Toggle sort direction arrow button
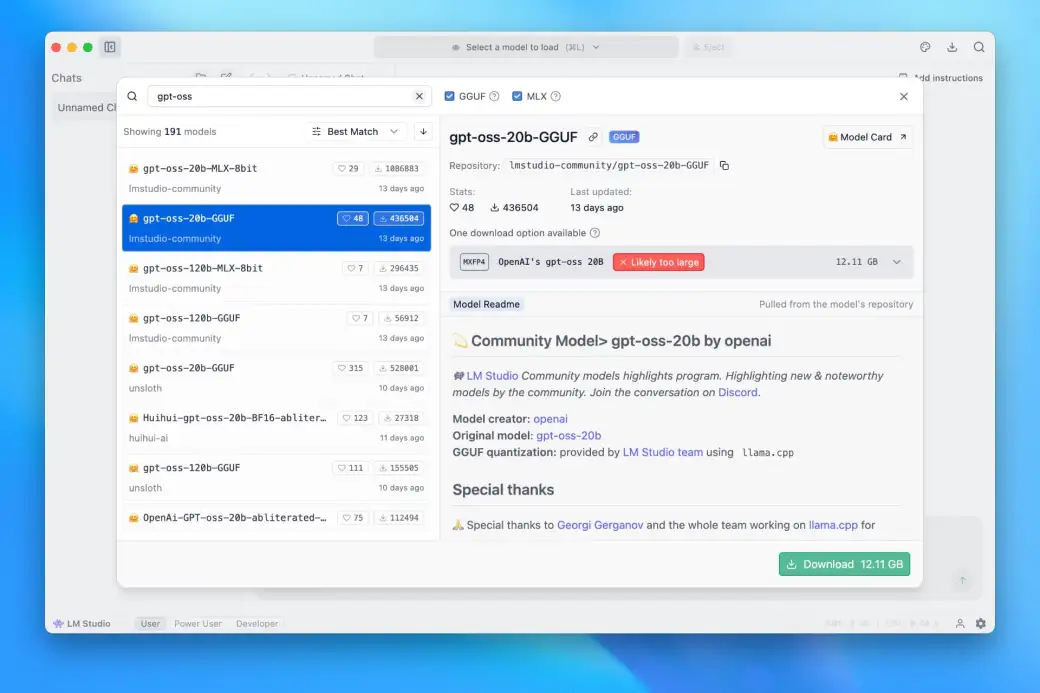This screenshot has height=693, width=1040. click(423, 131)
